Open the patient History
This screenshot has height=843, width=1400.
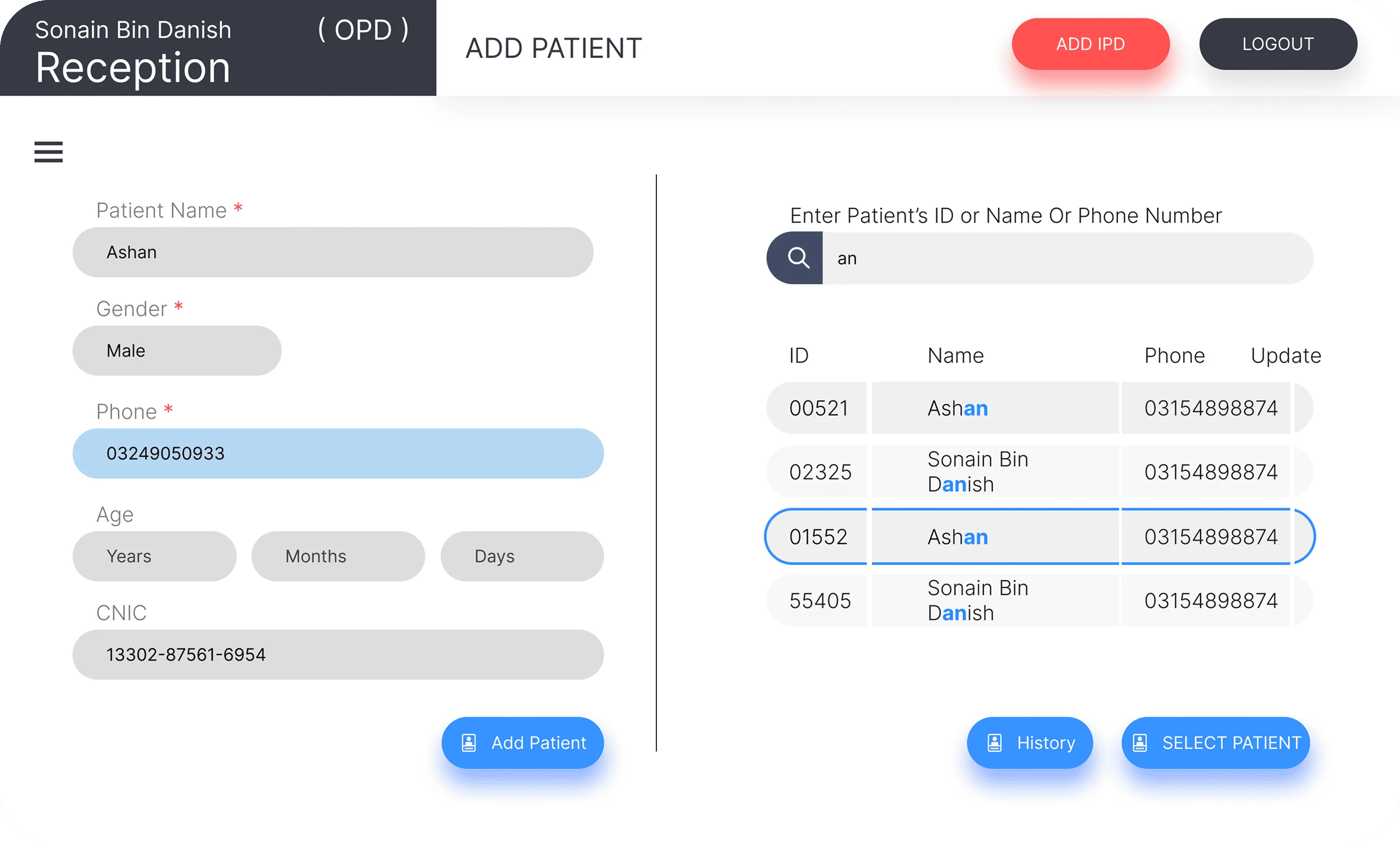coord(1029,742)
